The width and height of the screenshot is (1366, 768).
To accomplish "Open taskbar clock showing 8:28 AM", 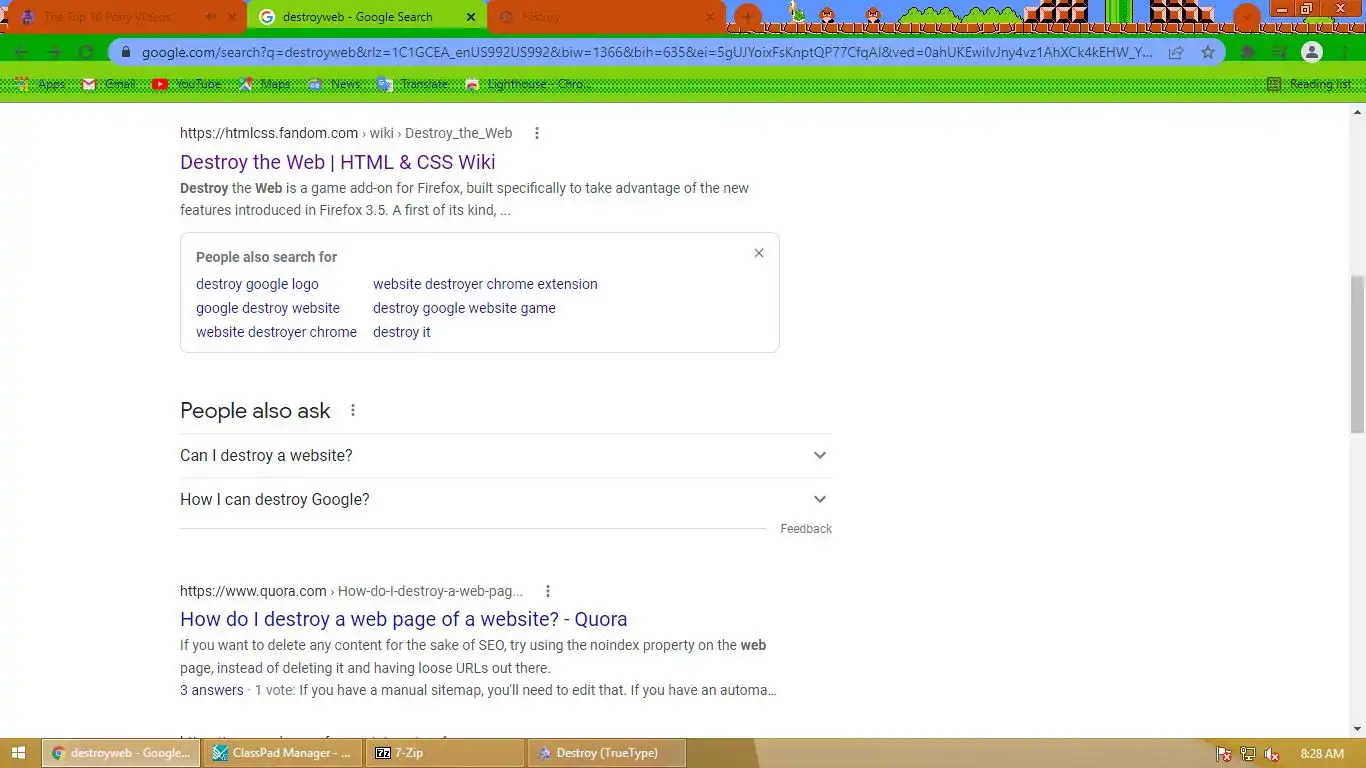I will [1322, 754].
